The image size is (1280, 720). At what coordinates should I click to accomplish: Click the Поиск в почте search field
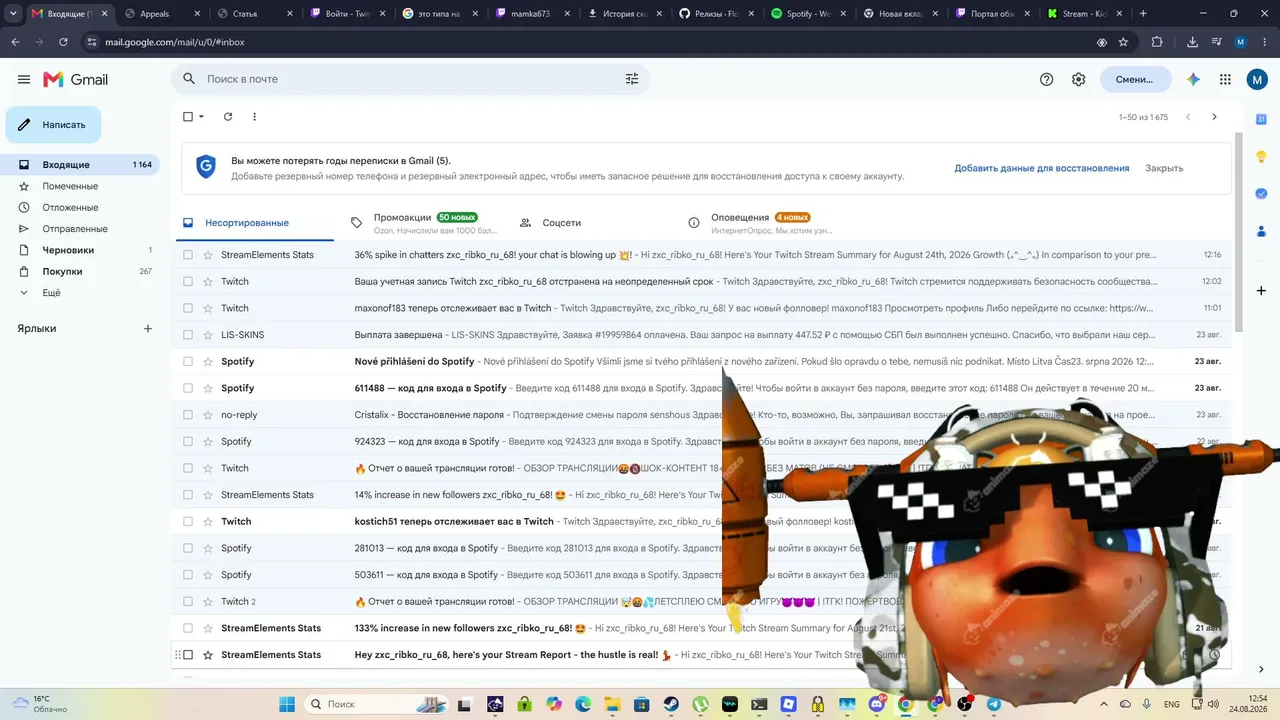(x=410, y=79)
